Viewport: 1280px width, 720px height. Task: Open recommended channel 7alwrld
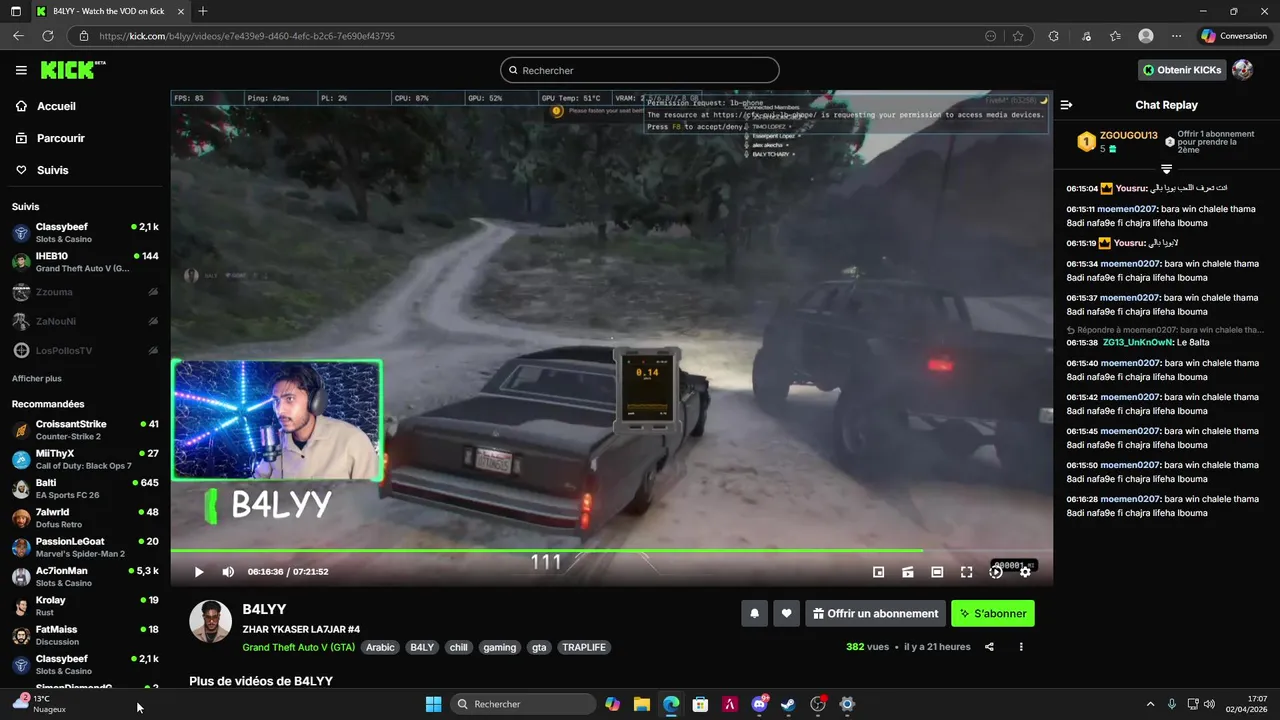[85, 518]
